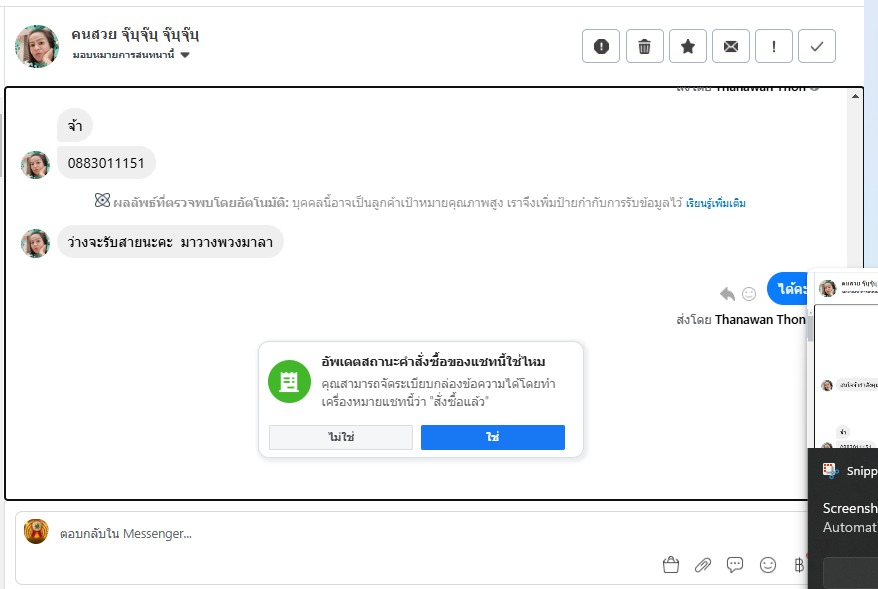Open the shopping bag products icon
The width and height of the screenshot is (878, 589).
coord(671,565)
